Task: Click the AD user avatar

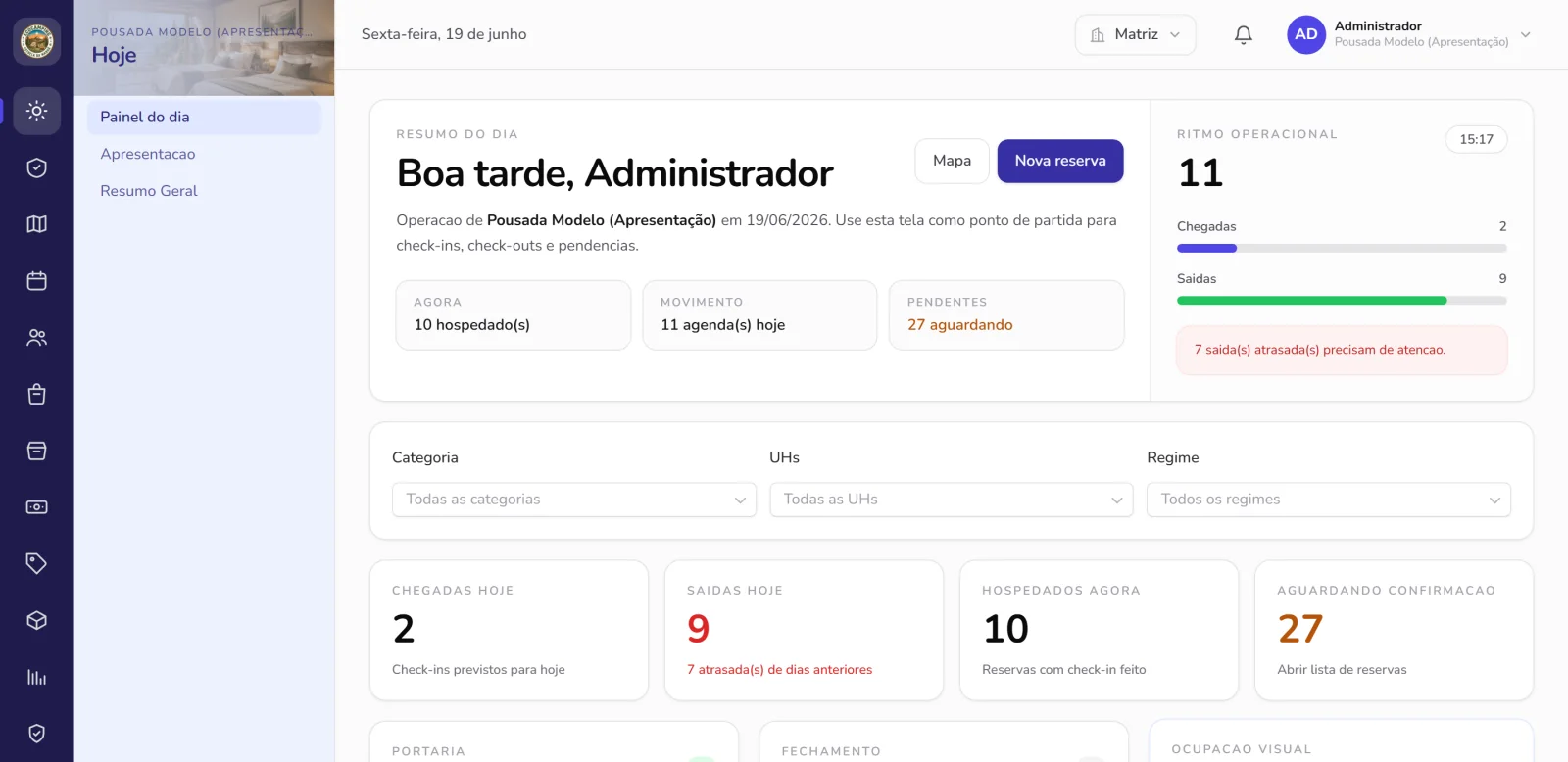Action: [x=1306, y=34]
